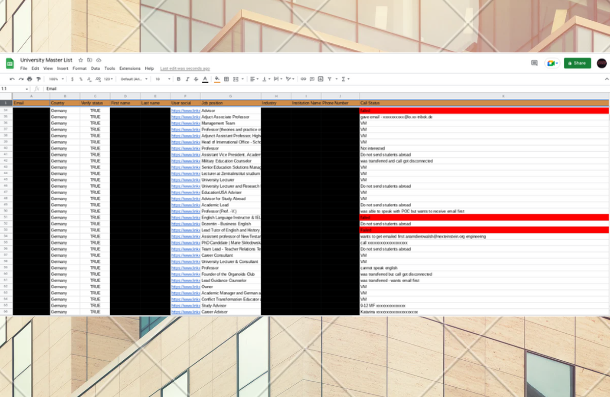Select the Verify status header cell

(x=95, y=103)
